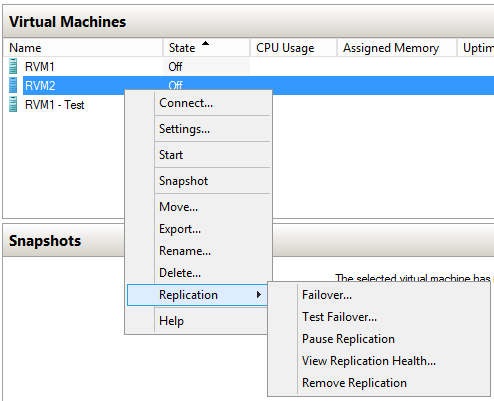
Task: Sort by the CPU Usage column header
Action: point(293,48)
